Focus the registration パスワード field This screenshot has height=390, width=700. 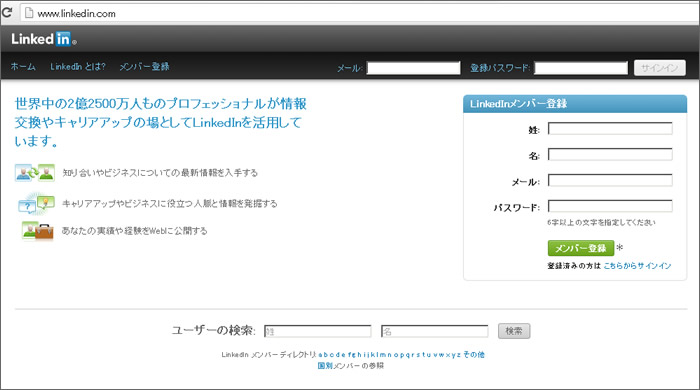610,206
